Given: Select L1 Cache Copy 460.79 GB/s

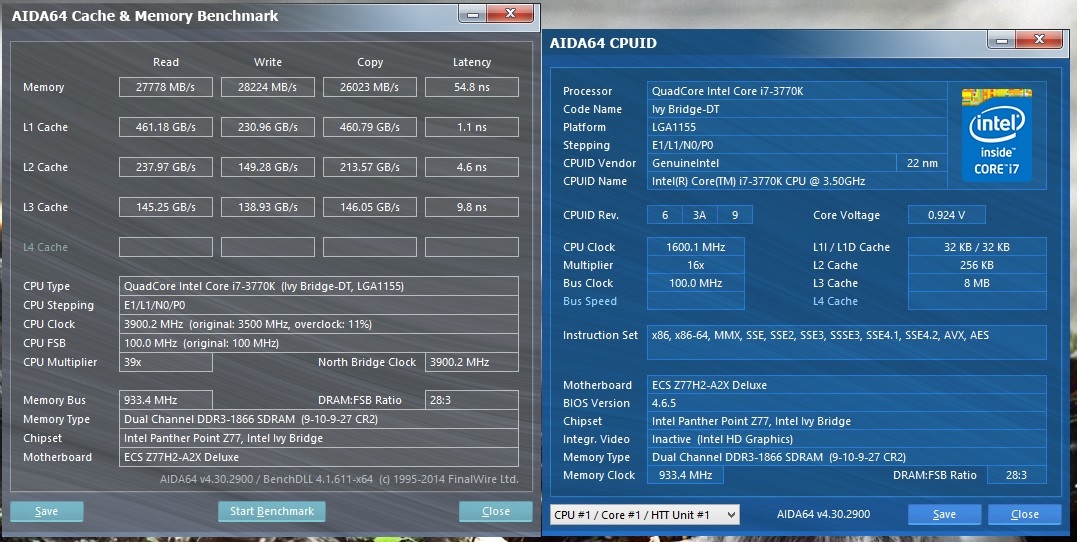Looking at the screenshot, I should coord(370,127).
